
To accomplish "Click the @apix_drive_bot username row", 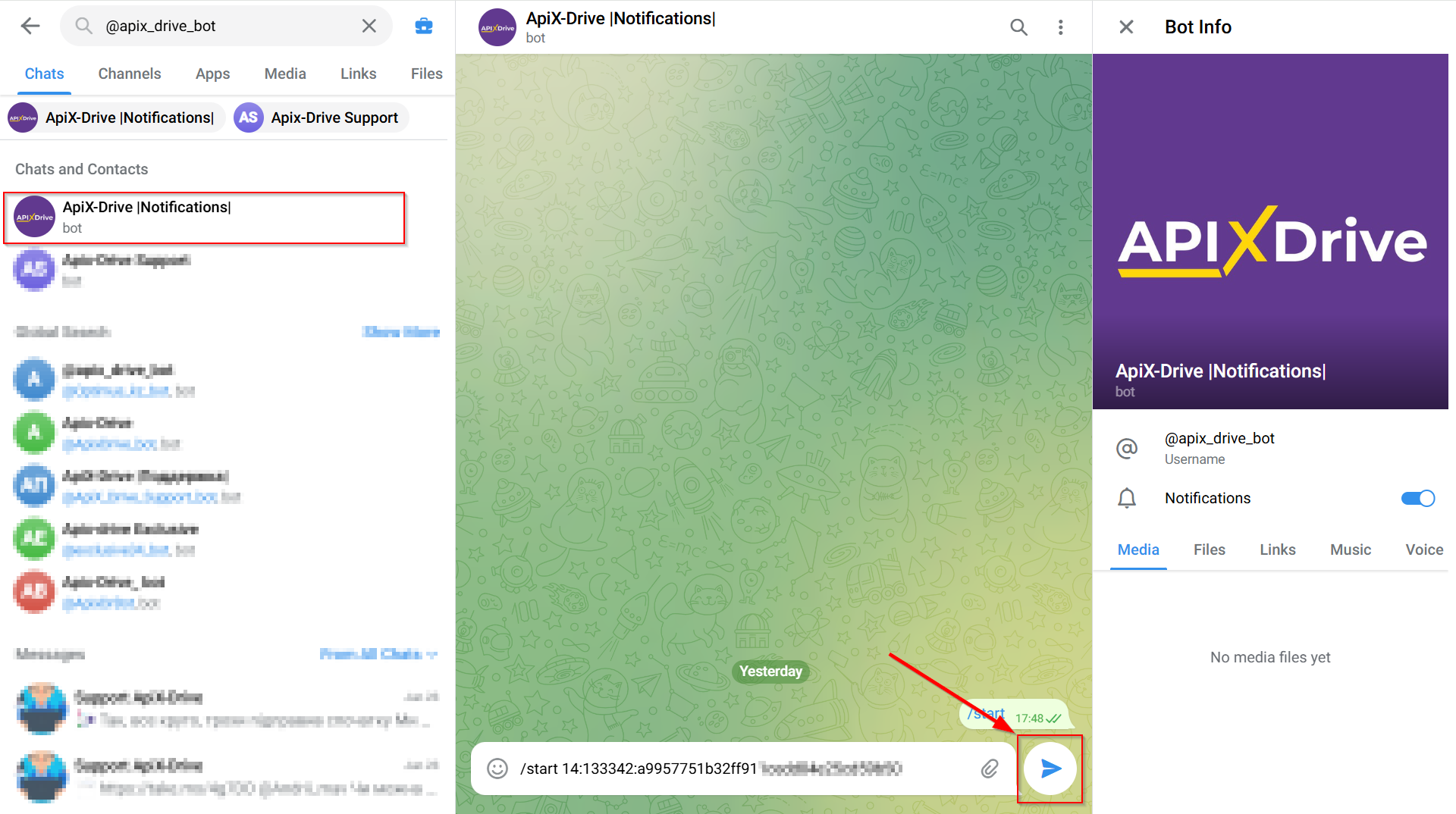I will click(x=1270, y=448).
